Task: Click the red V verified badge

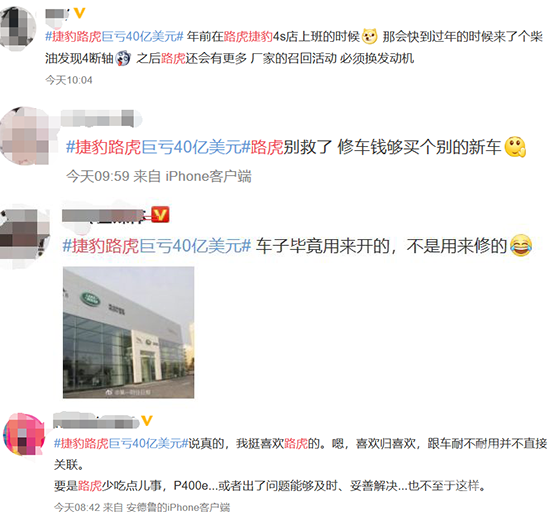Action: coord(160,215)
